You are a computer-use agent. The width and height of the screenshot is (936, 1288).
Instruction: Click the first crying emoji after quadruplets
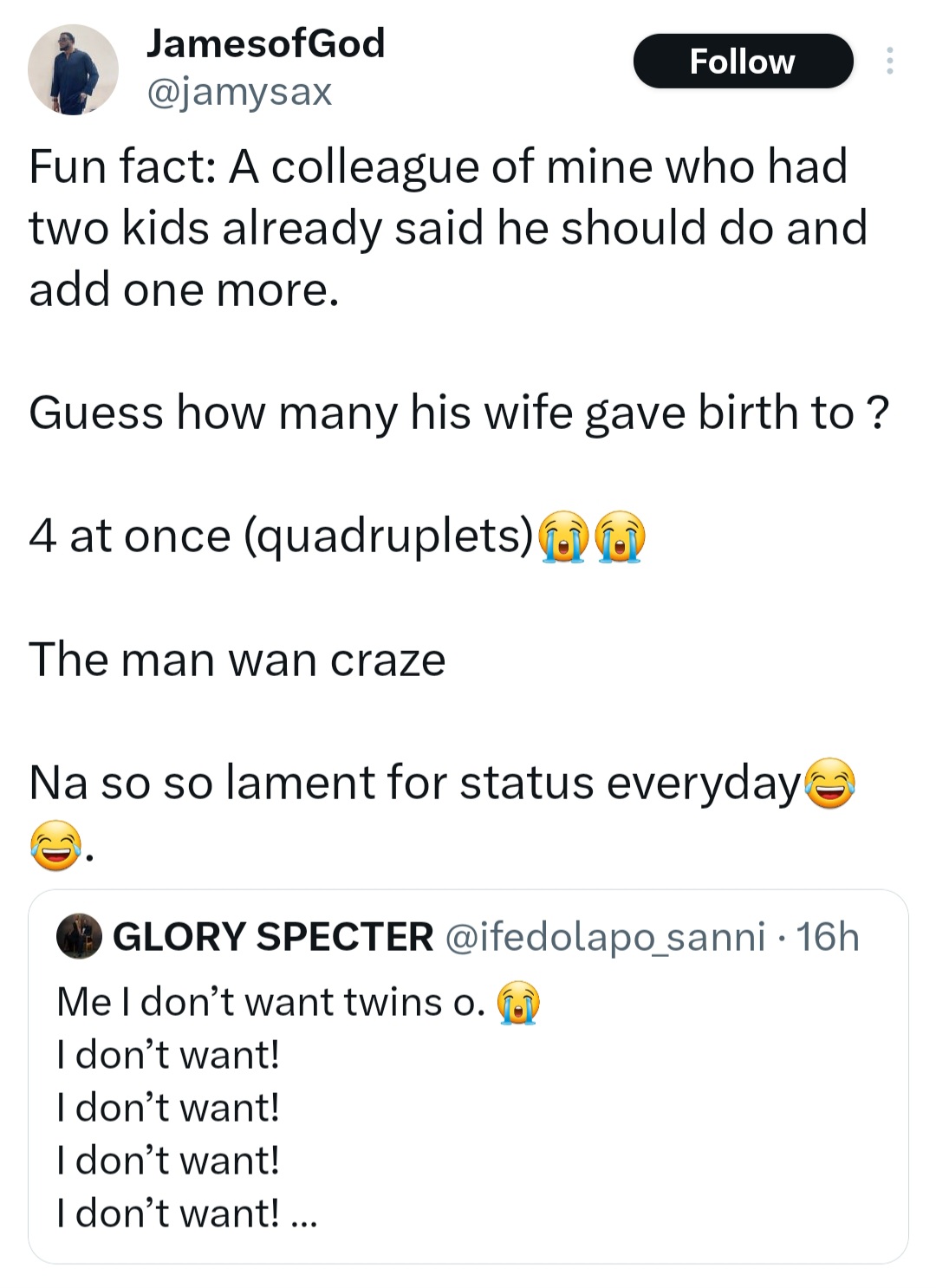pyautogui.click(x=564, y=537)
